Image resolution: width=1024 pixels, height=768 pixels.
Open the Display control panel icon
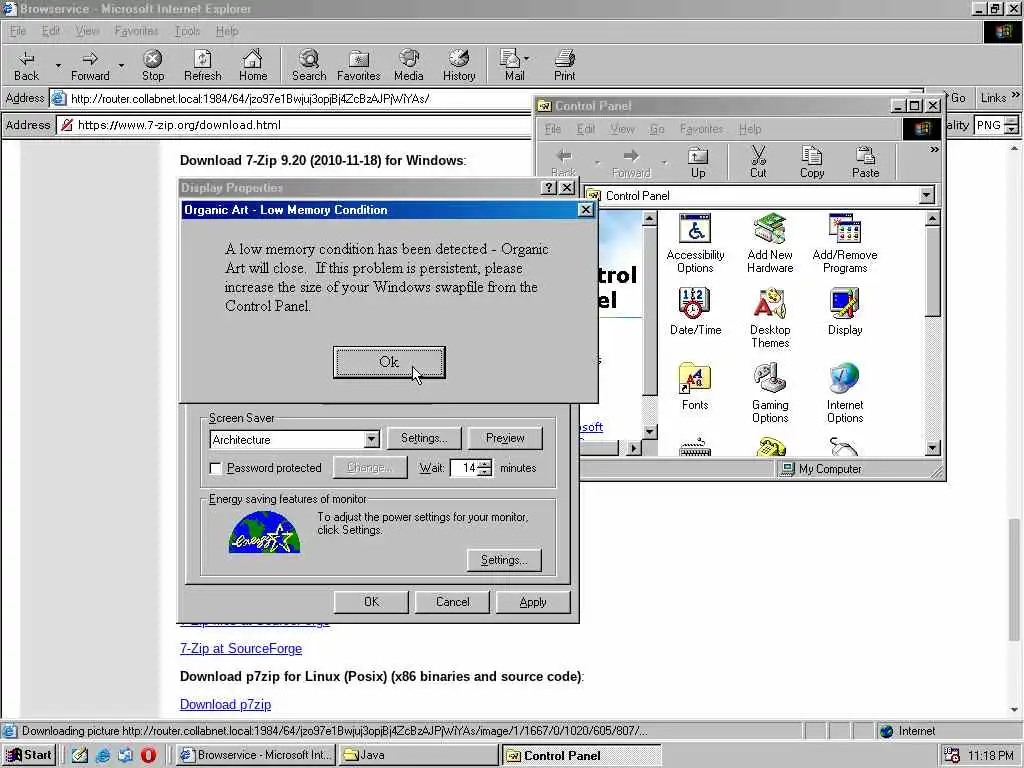pos(845,312)
